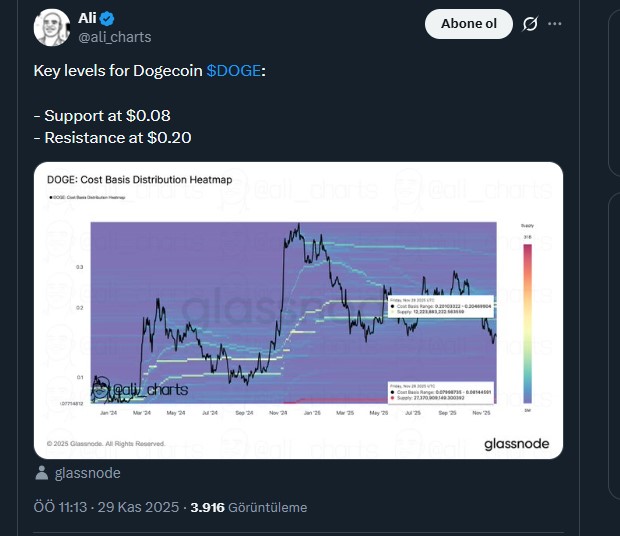
Task: Click the Supply color scale bar in chart
Action: pyautogui.click(x=528, y=320)
